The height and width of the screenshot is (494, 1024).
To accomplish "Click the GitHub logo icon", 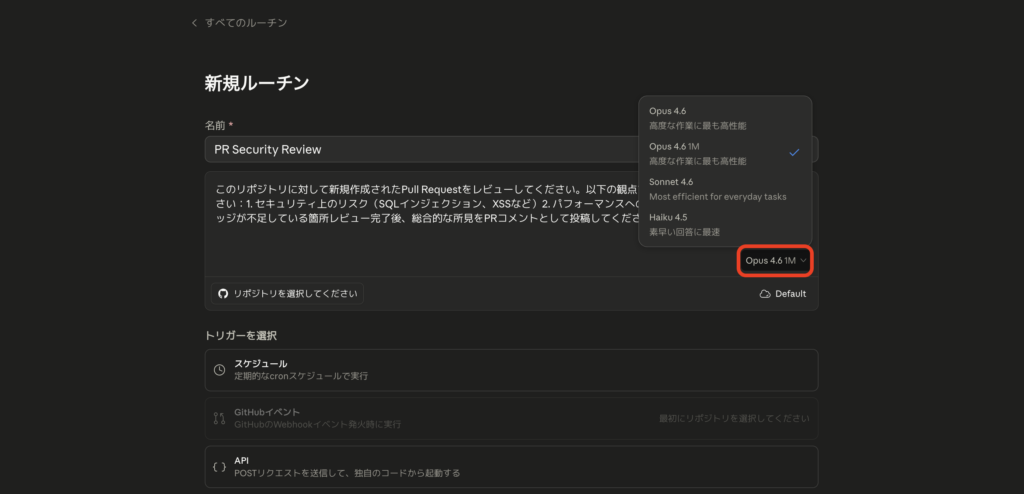I will click(223, 294).
